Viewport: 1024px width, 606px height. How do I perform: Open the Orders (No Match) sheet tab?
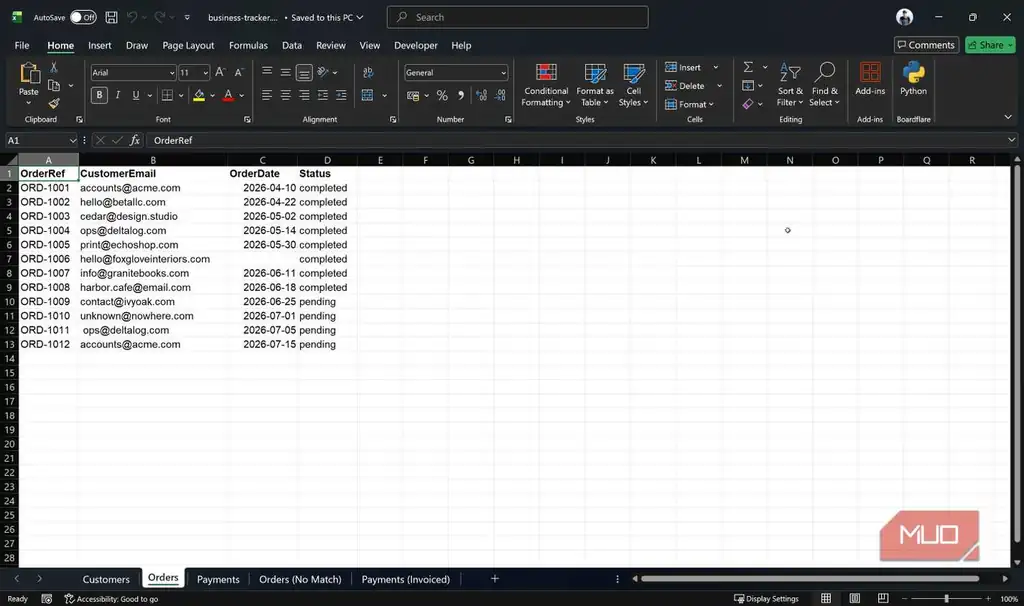point(300,579)
